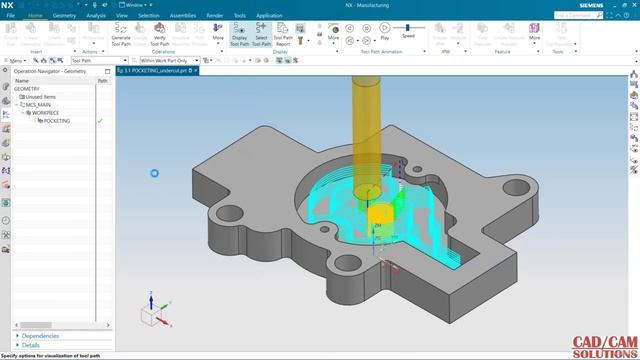Click top icon on right border toolbar
Viewport: 640px width, 360px height.
[x=634, y=74]
